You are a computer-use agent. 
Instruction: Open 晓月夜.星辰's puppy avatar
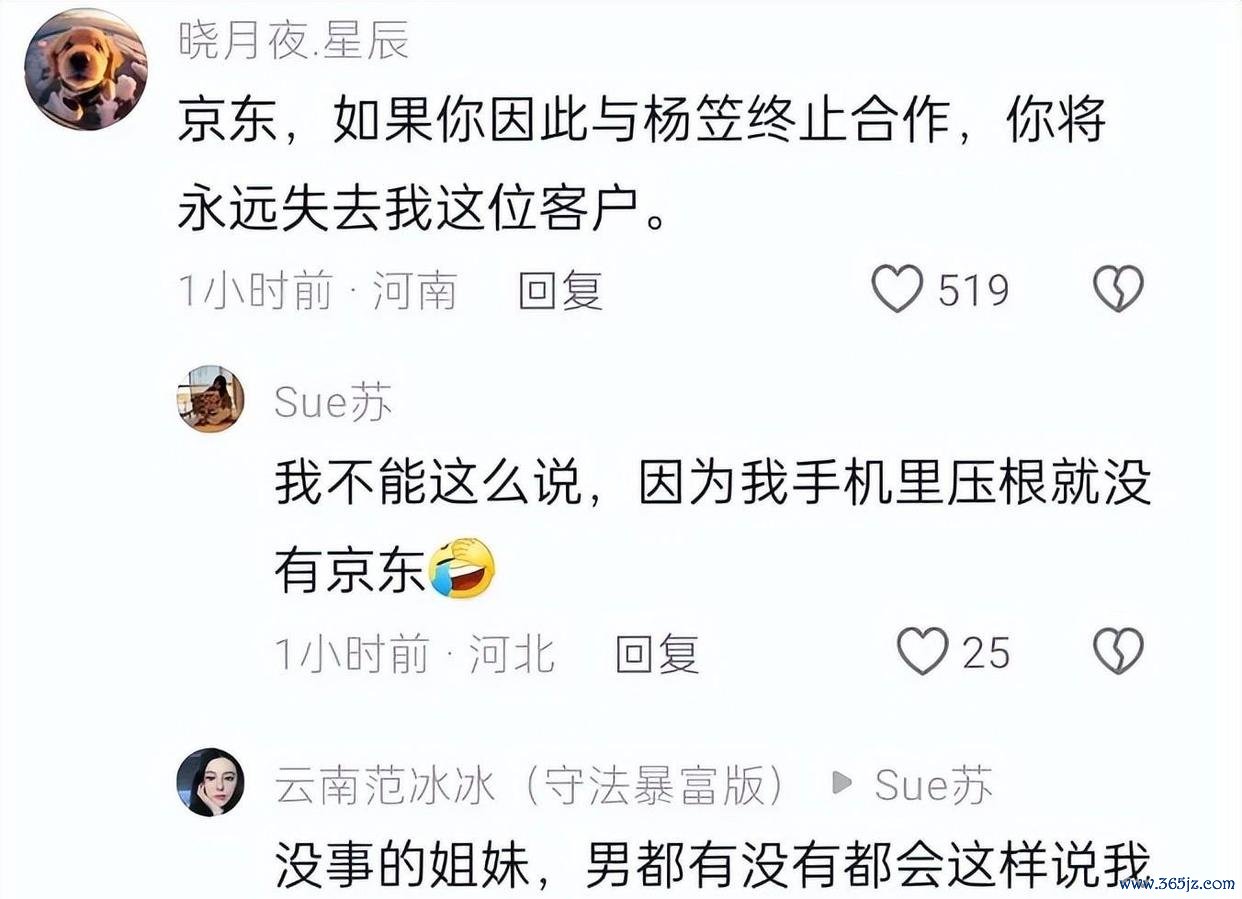coord(86,74)
